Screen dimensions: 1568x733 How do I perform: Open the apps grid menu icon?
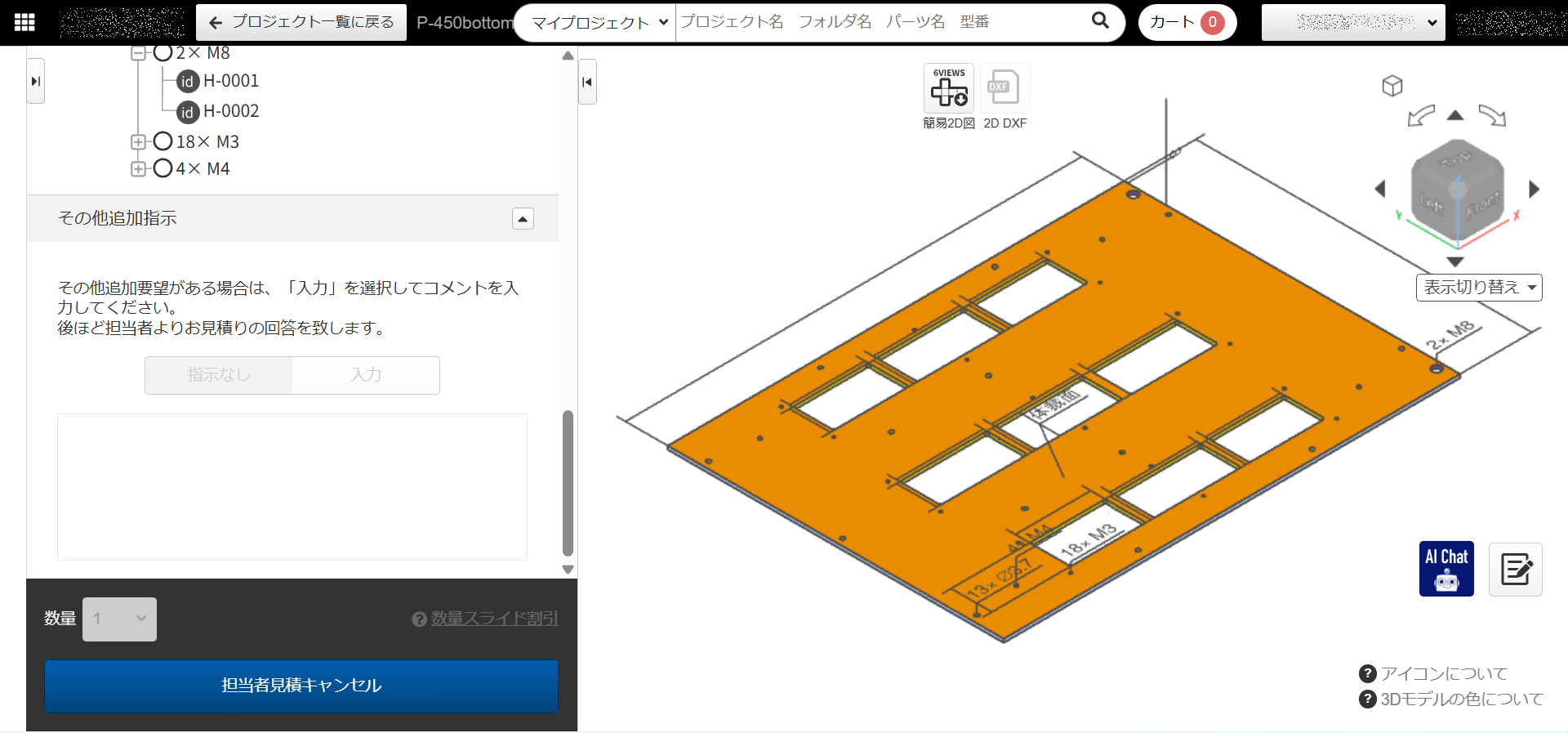pyautogui.click(x=24, y=22)
